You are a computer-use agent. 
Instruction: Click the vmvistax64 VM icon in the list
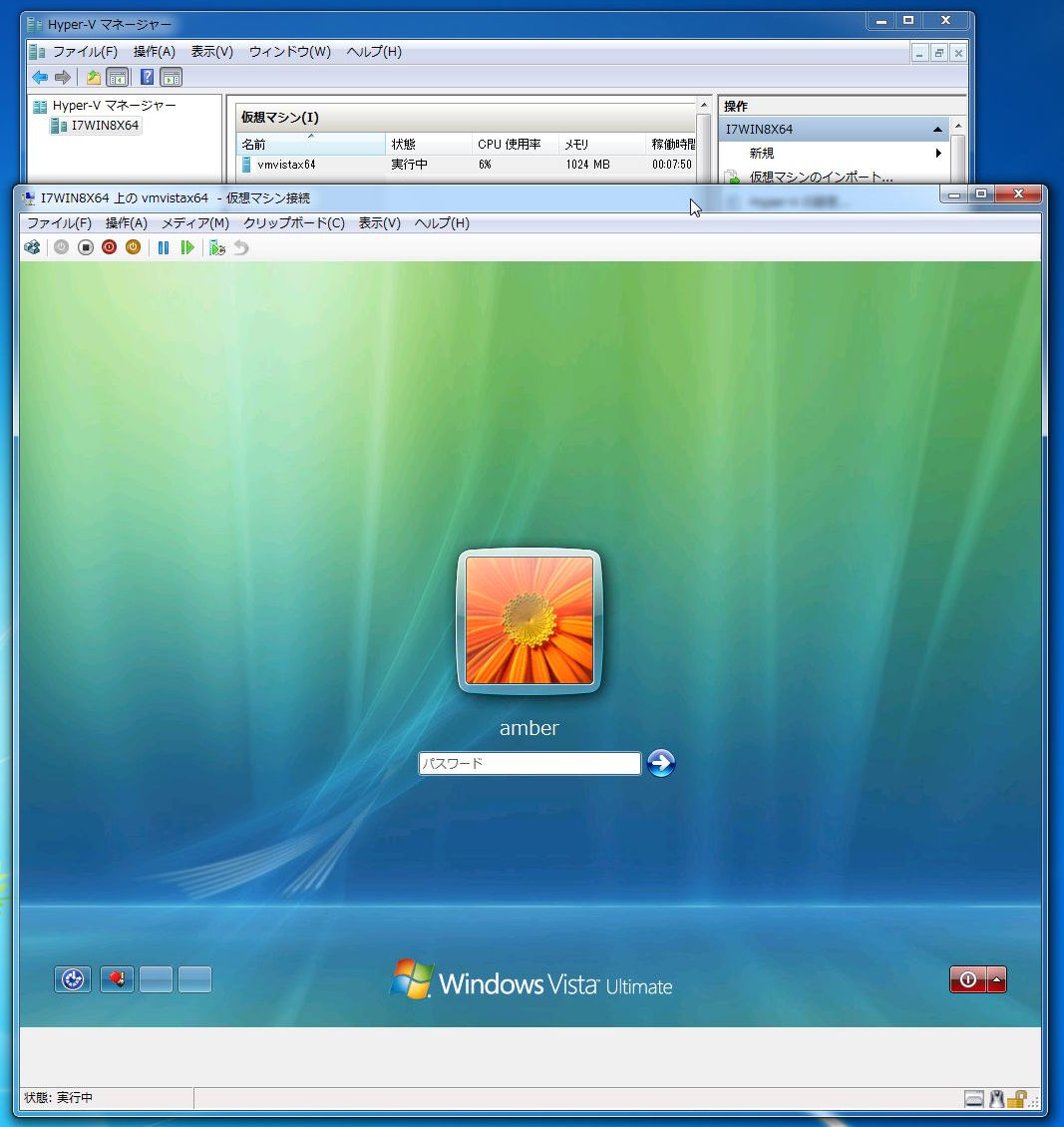pyautogui.click(x=246, y=165)
